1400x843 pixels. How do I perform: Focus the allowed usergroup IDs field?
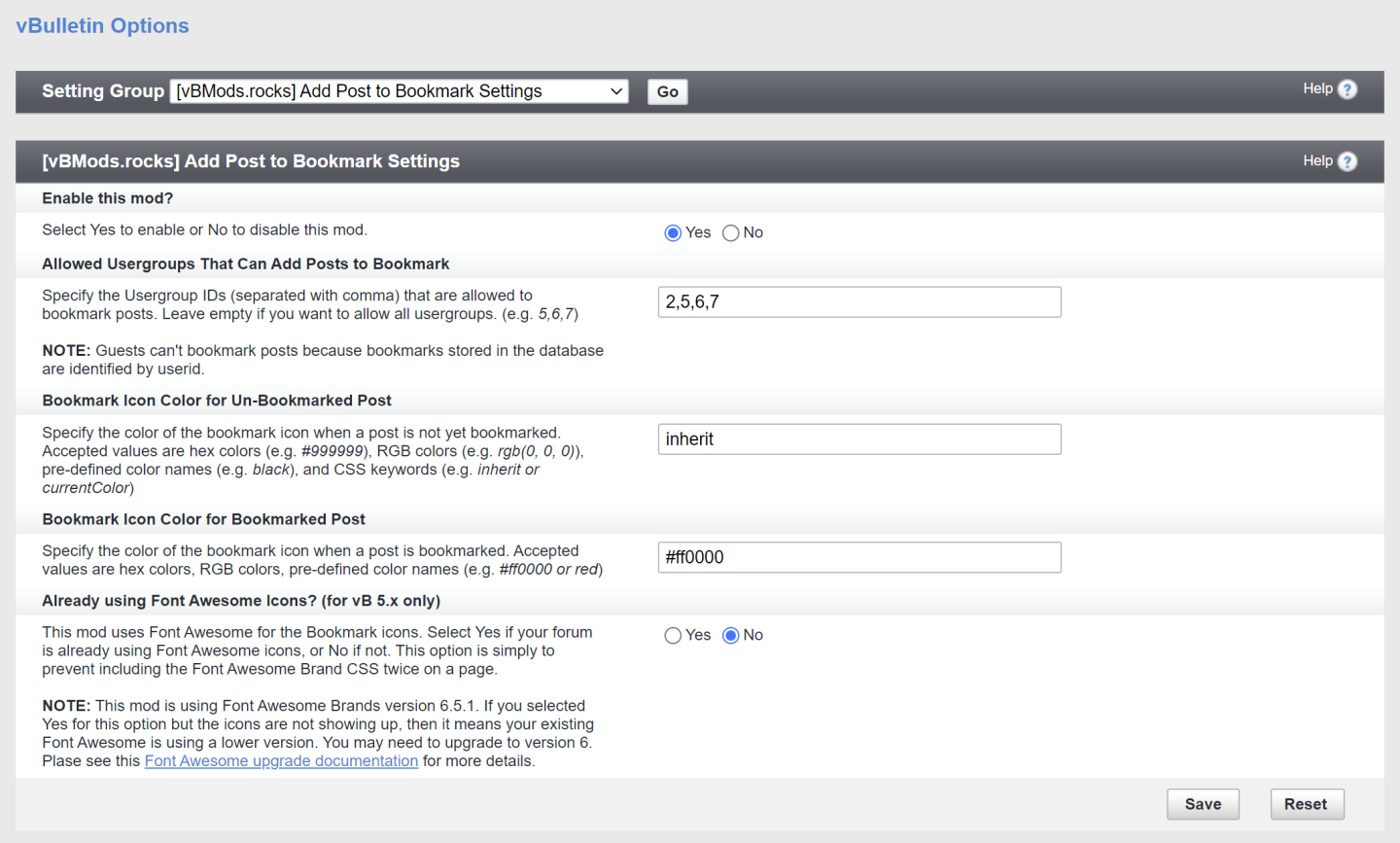(x=859, y=301)
